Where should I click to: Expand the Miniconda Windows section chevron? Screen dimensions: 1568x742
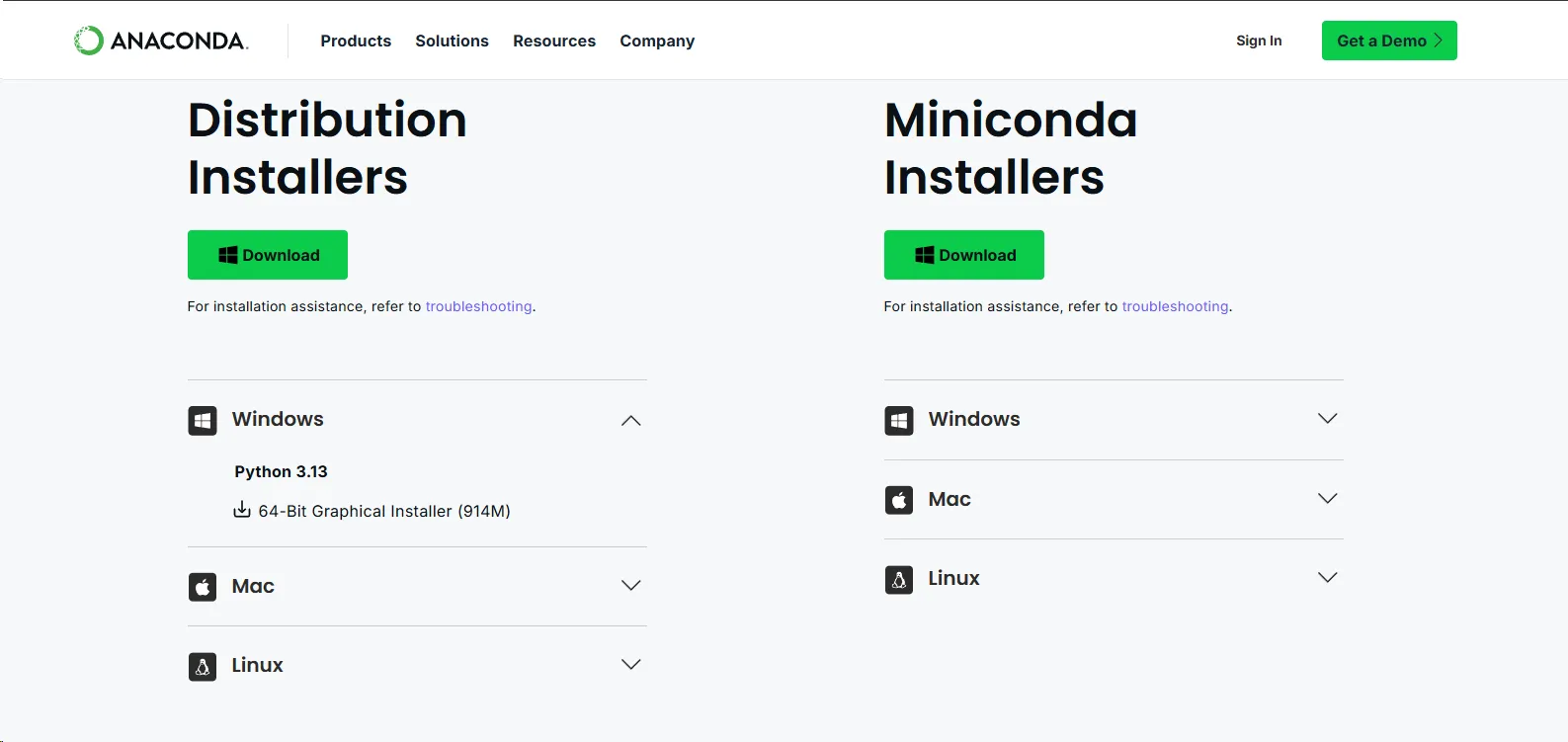click(1328, 418)
